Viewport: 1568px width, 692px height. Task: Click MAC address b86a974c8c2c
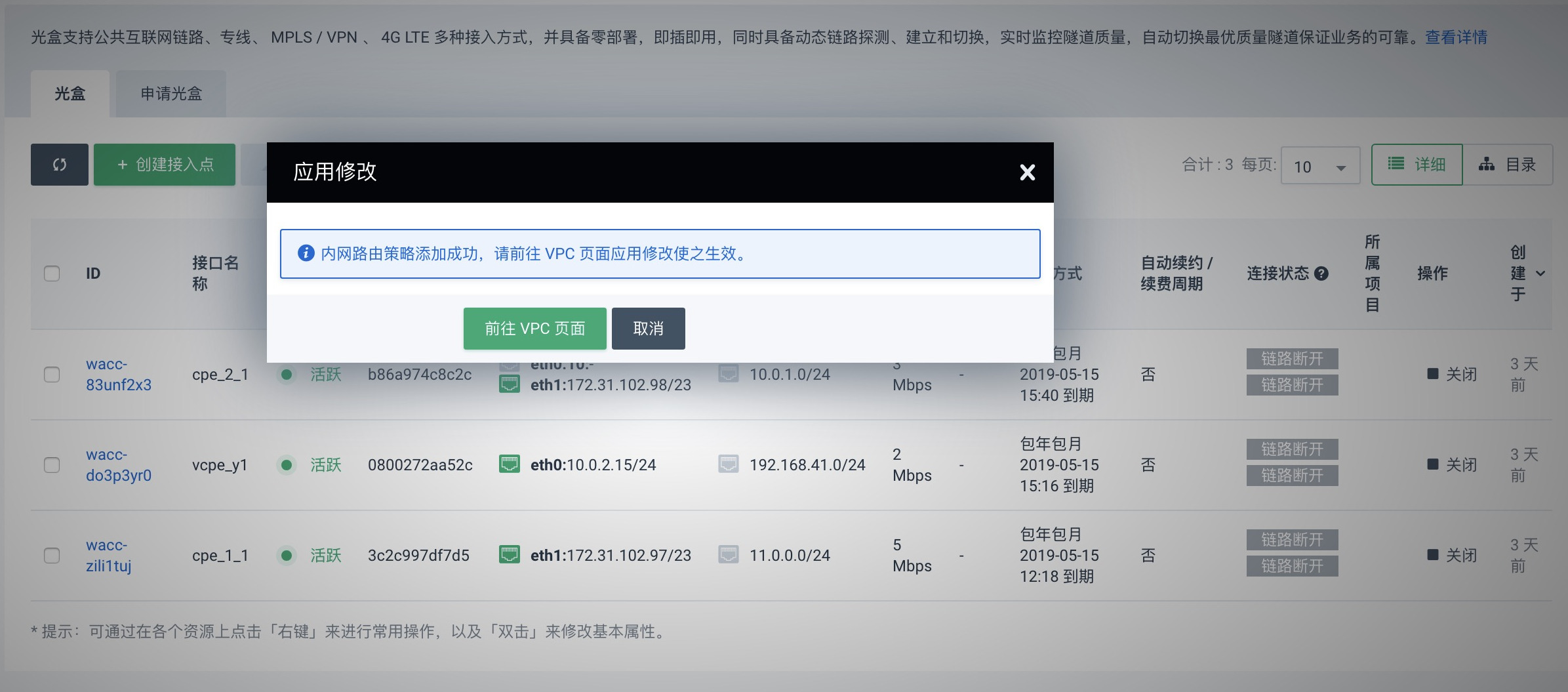(420, 375)
